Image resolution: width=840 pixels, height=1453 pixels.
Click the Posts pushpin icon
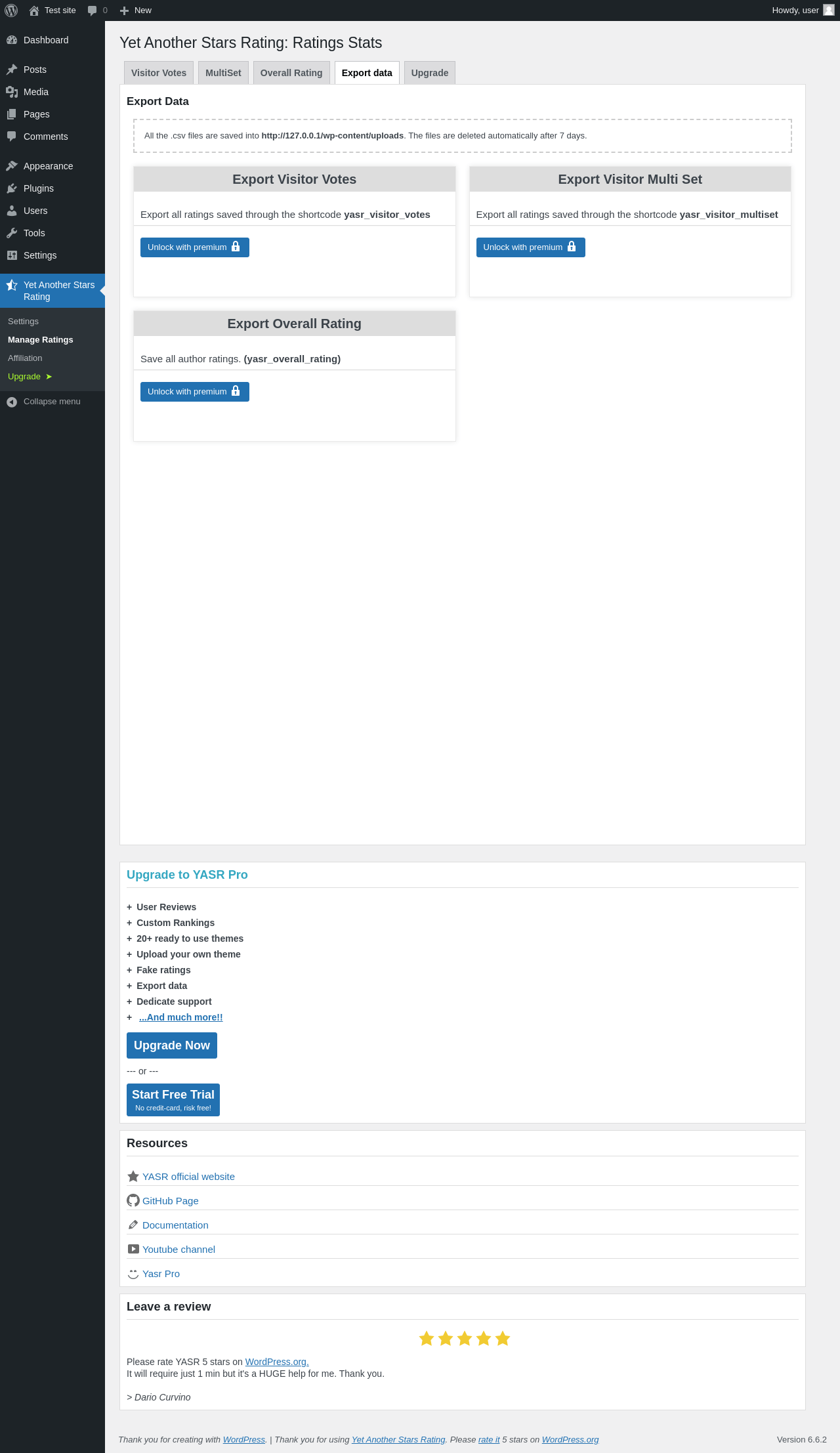click(x=12, y=70)
